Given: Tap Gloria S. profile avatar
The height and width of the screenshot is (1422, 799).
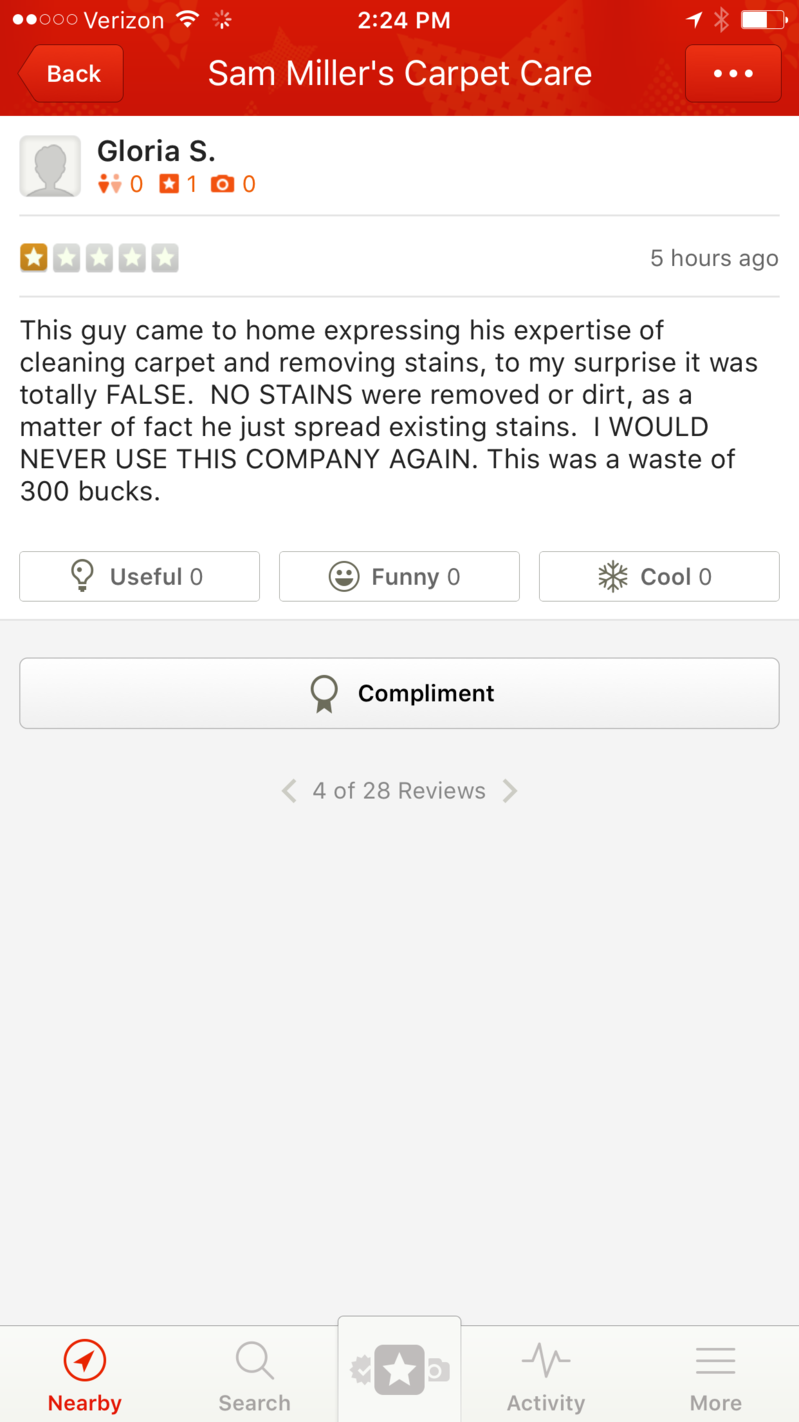Looking at the screenshot, I should coord(50,166).
